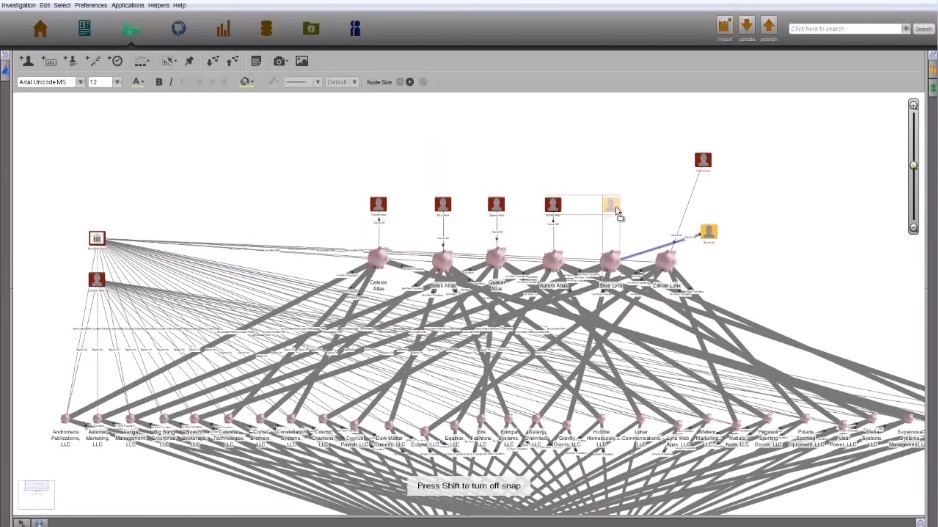
Task: Open the font color A dropdown
Action: tap(138, 82)
